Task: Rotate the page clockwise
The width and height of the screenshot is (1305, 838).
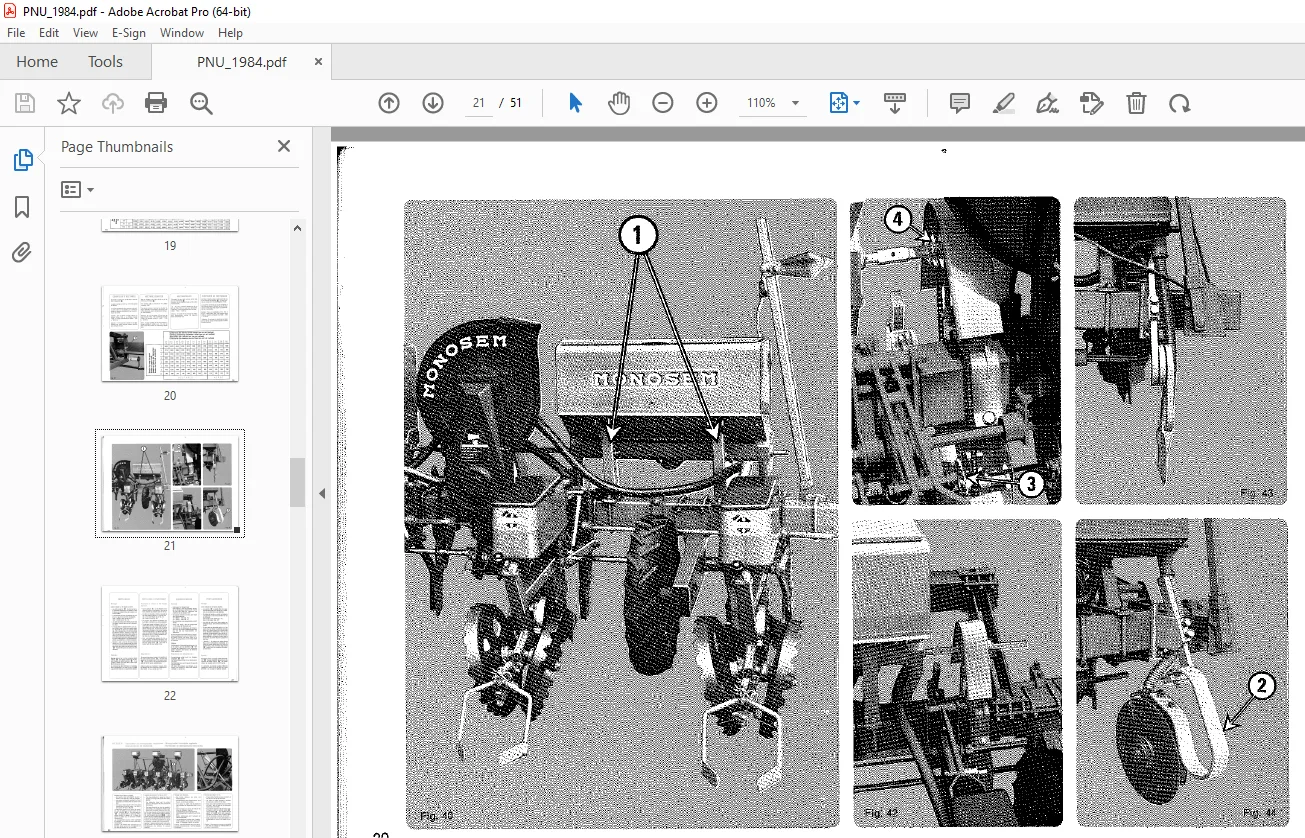Action: point(1180,103)
